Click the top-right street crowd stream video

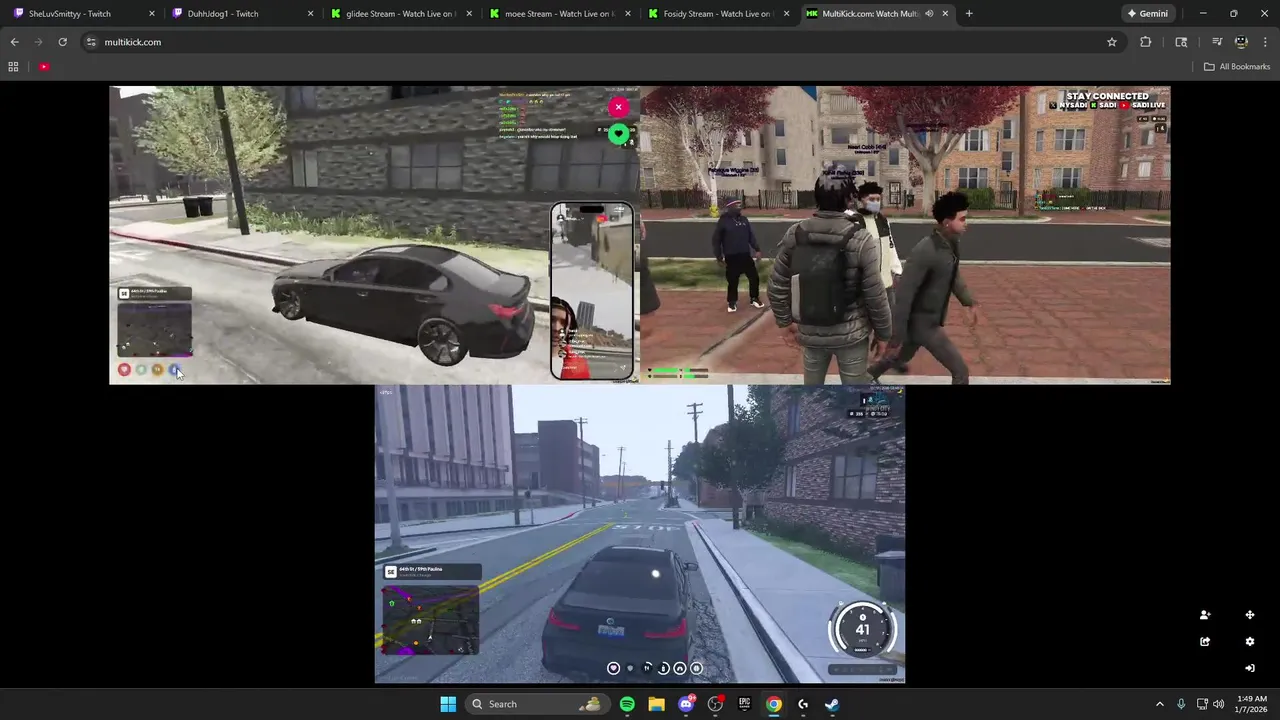click(905, 235)
